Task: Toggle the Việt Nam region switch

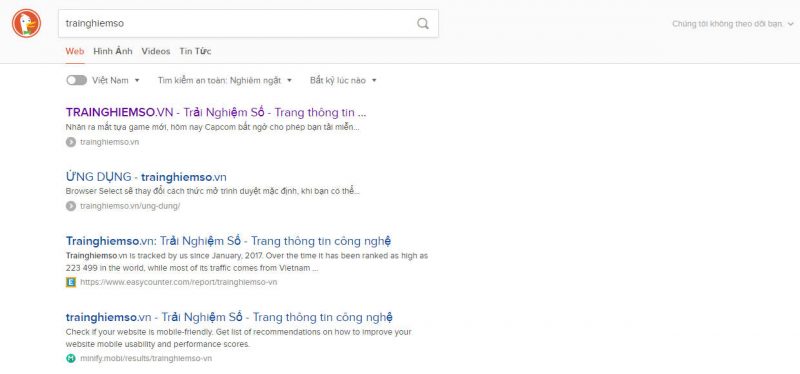Action: click(x=77, y=81)
